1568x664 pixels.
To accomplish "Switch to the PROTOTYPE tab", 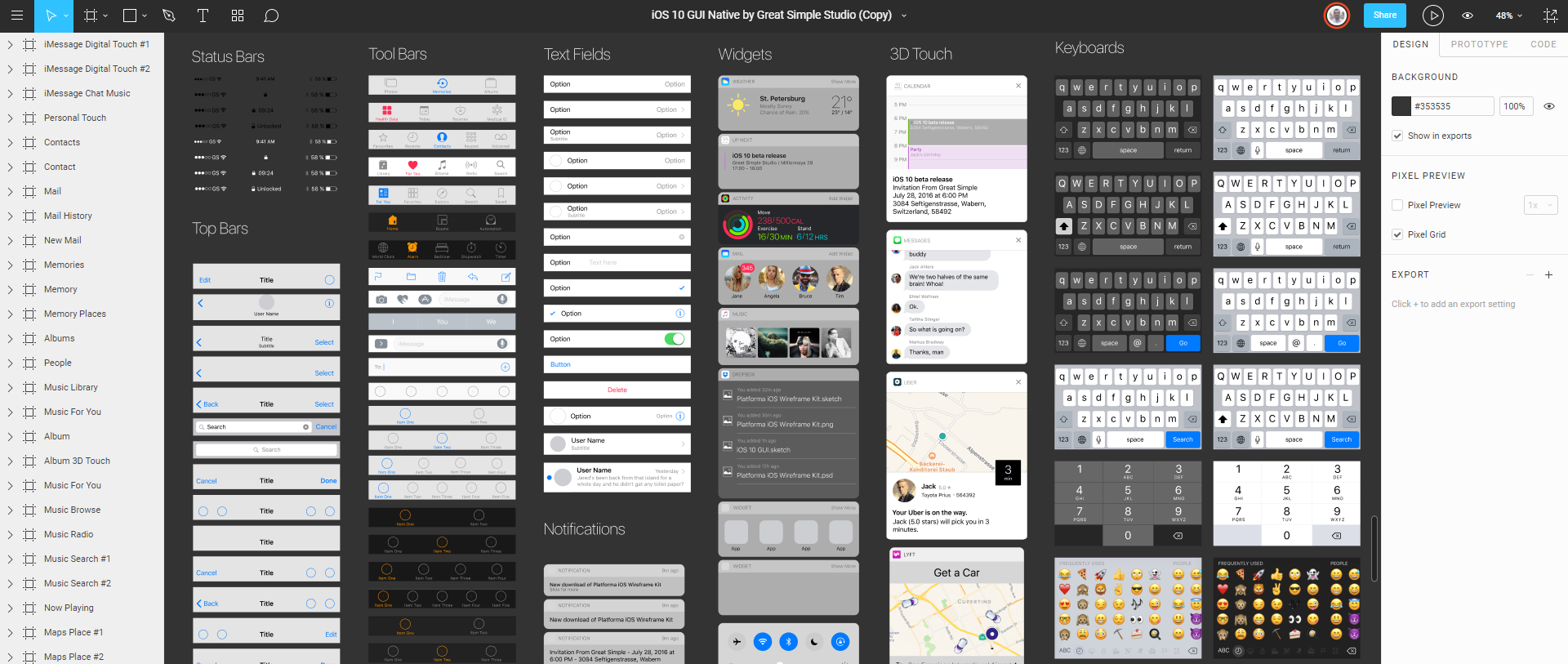I will 1479,44.
